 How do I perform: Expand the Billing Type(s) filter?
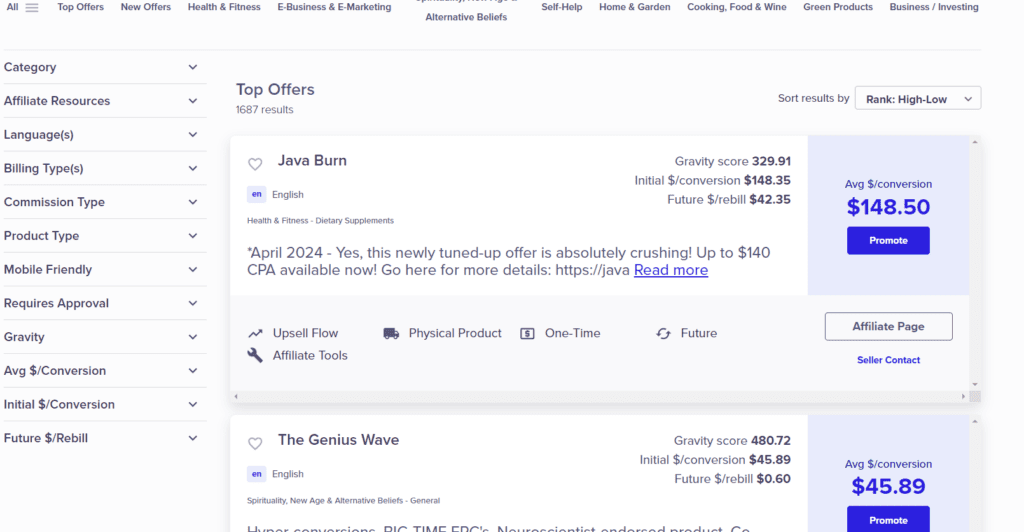193,168
